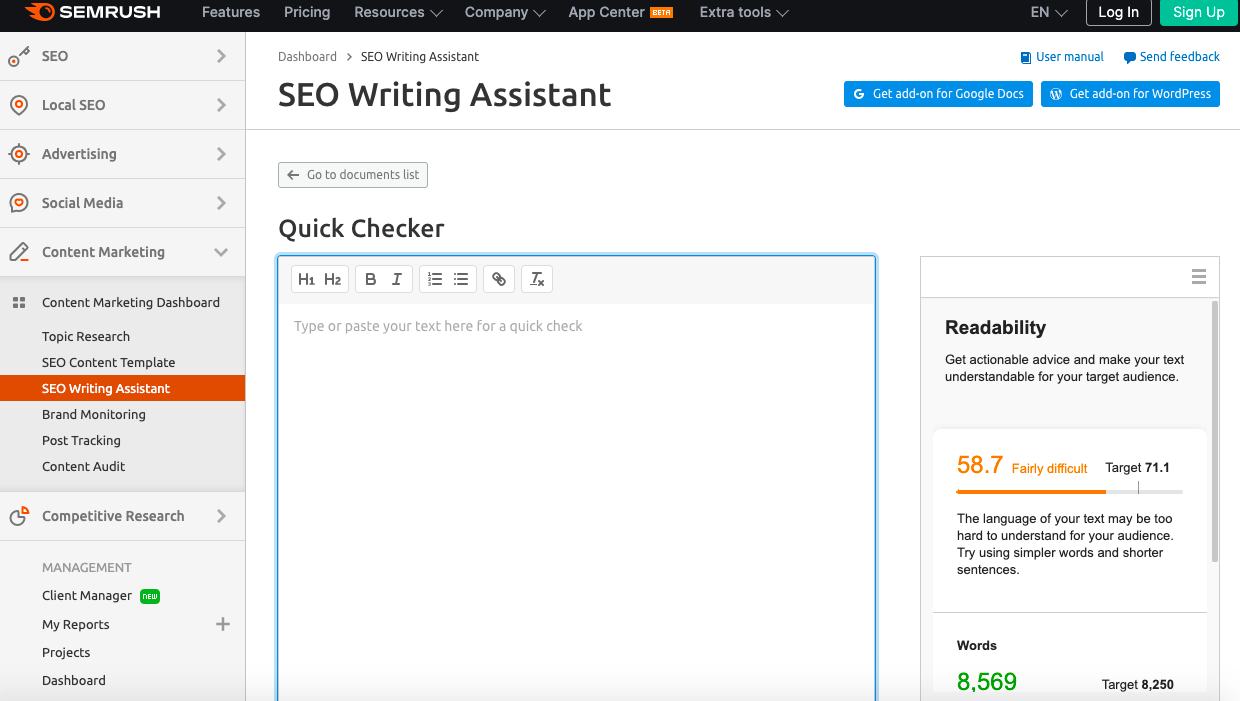Viewport: 1240px width, 701px height.
Task: Click the Content Marketing pencil icon
Action: point(19,252)
